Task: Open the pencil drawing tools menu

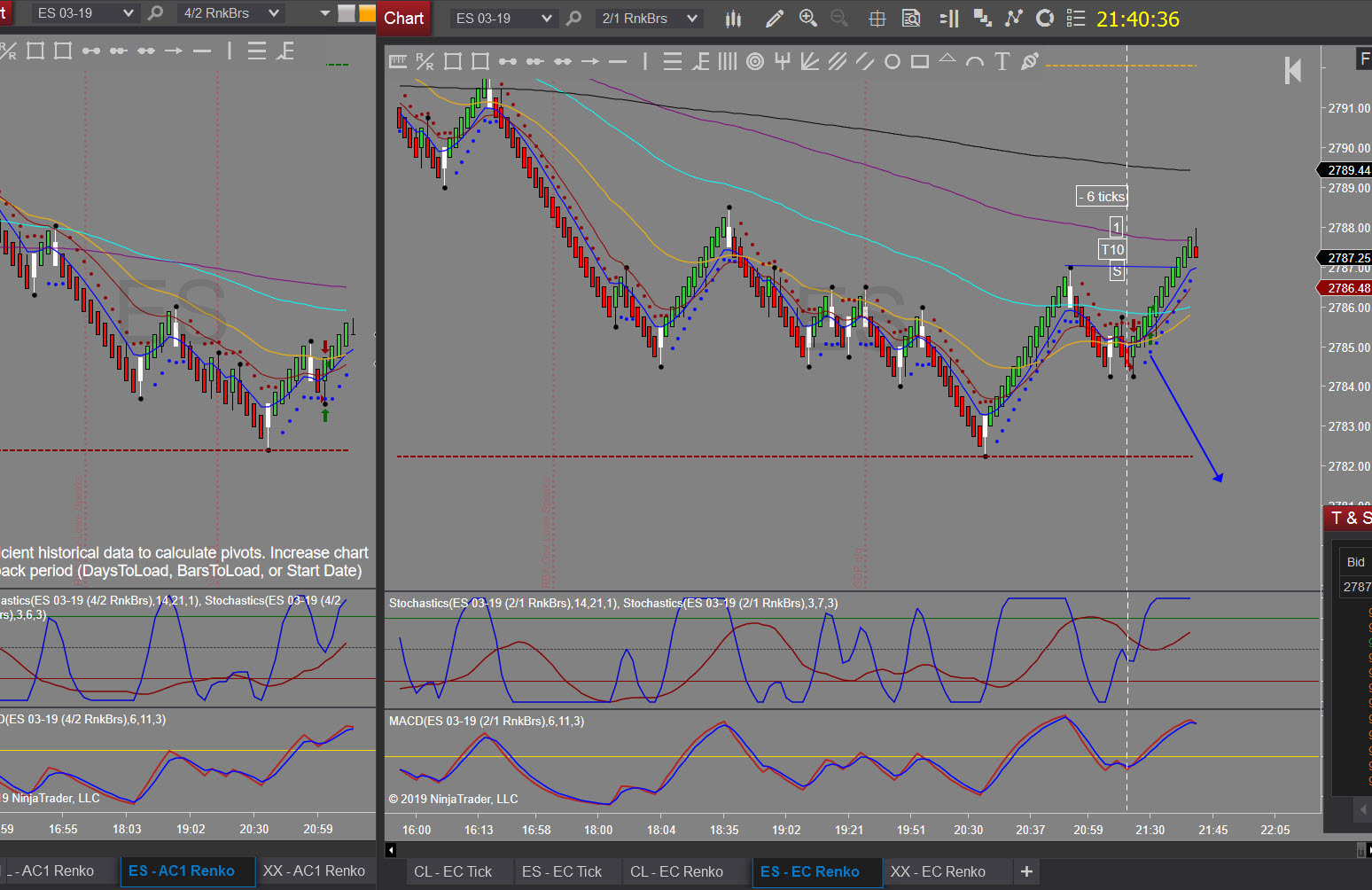Action: [775, 19]
